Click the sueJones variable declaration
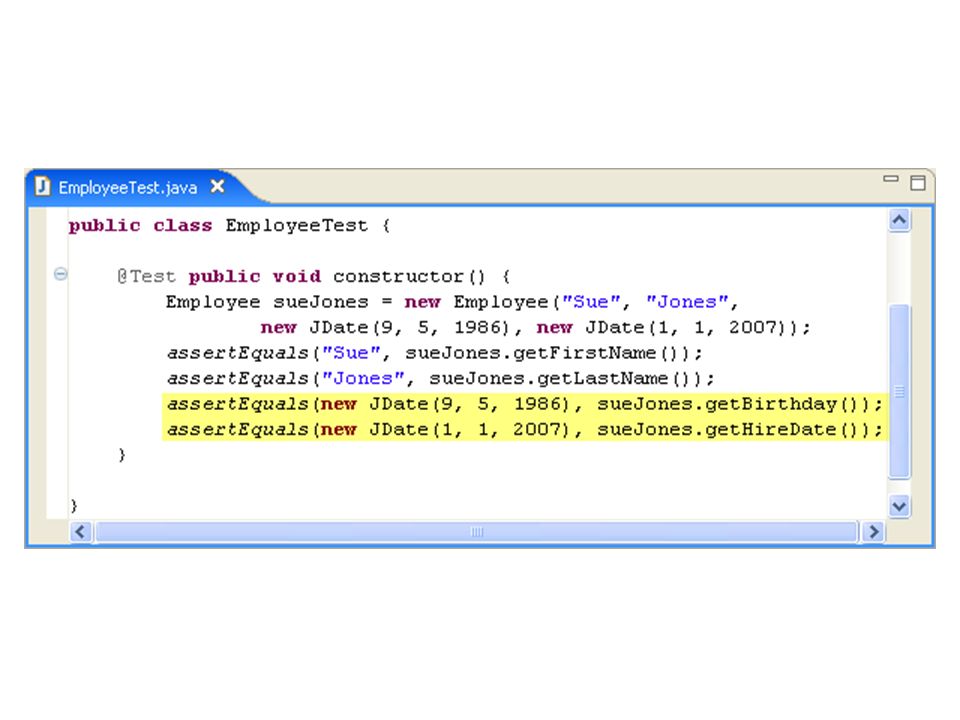The width and height of the screenshot is (960, 720). 320,302
